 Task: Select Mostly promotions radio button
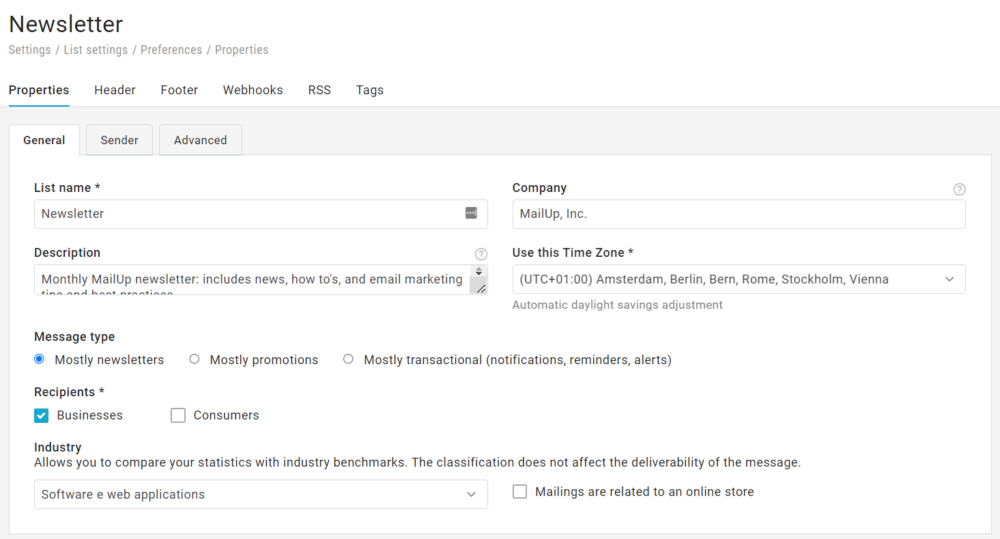pyautogui.click(x=195, y=359)
